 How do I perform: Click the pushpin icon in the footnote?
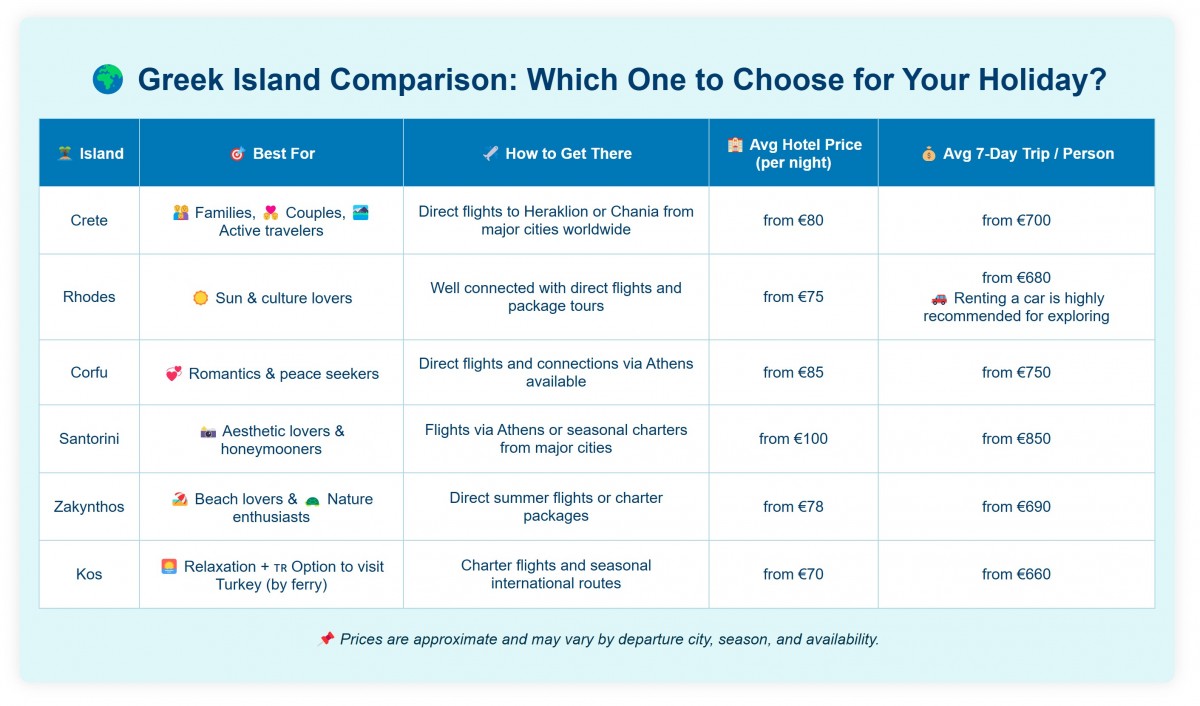coord(326,639)
